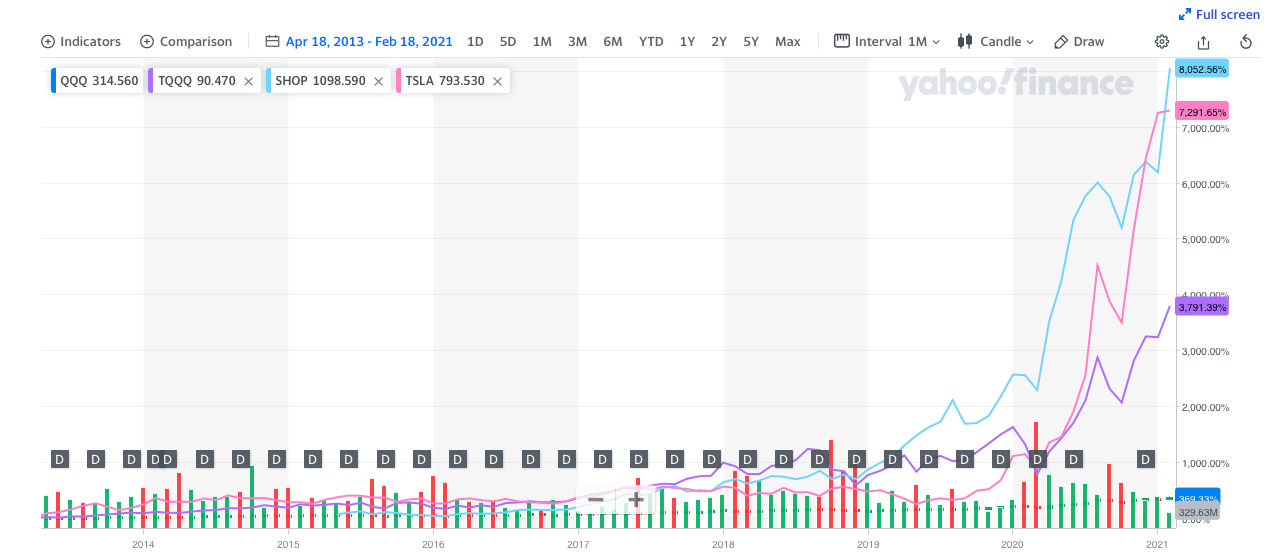Select the 5D range
Image resolution: width=1277 pixels, height=555 pixels.
(x=508, y=41)
